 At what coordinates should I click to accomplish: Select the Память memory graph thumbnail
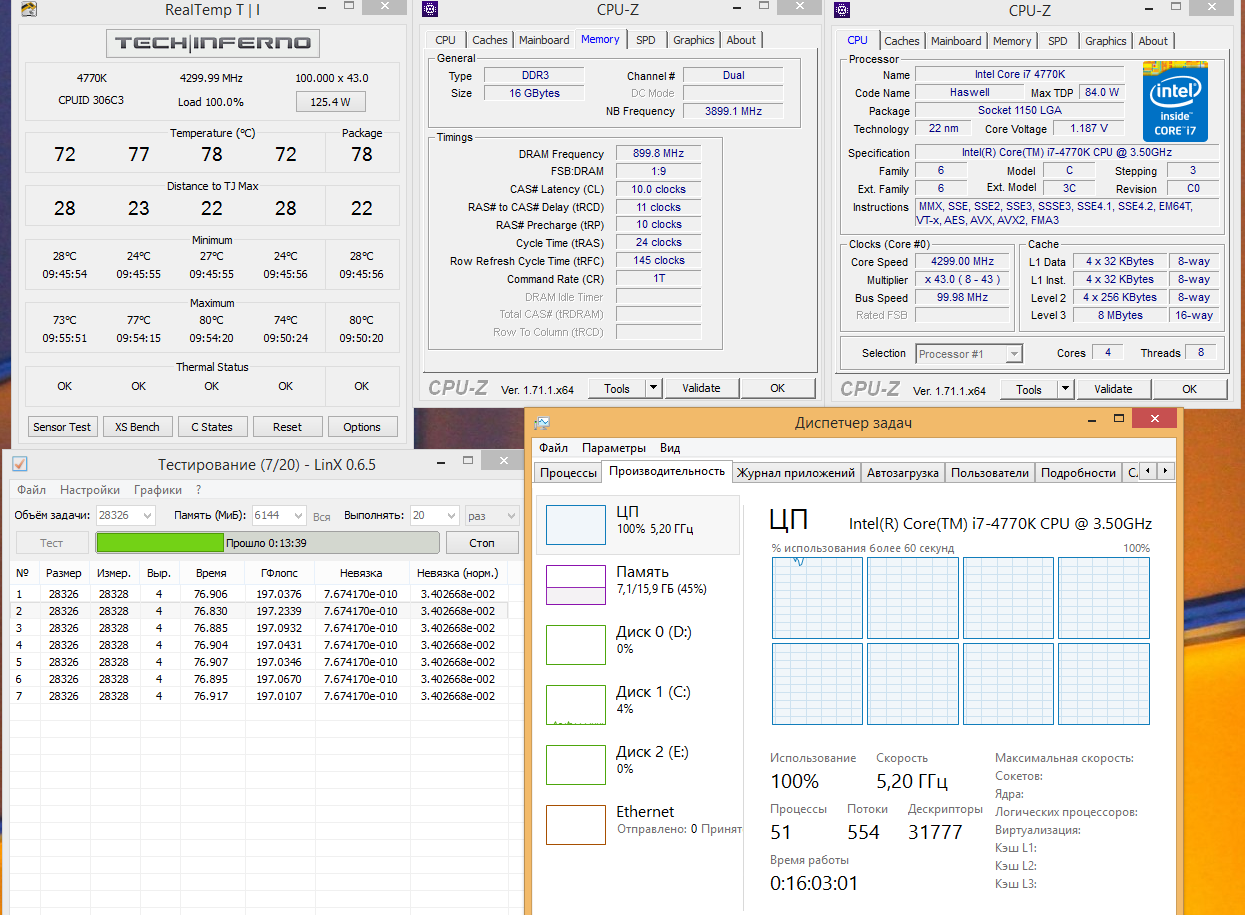pyautogui.click(x=576, y=584)
